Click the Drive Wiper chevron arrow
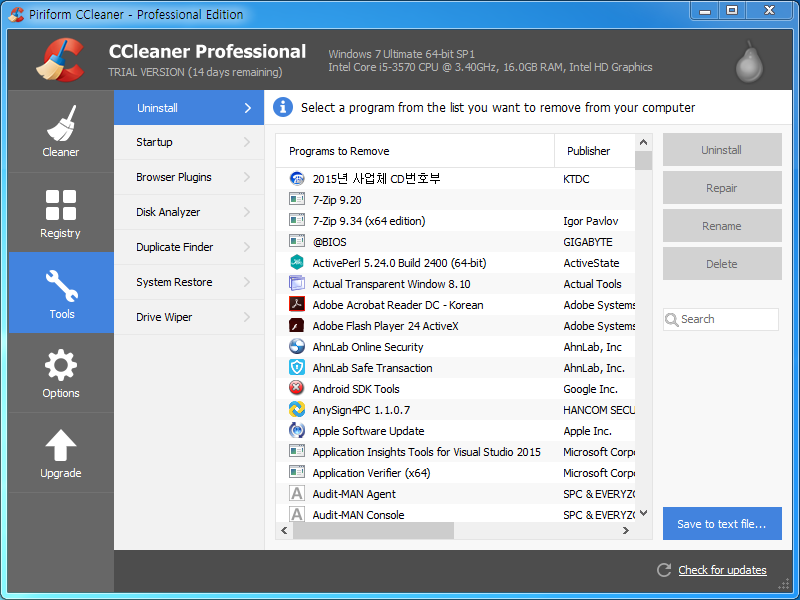Screen dimensions: 800x600 (x=247, y=317)
